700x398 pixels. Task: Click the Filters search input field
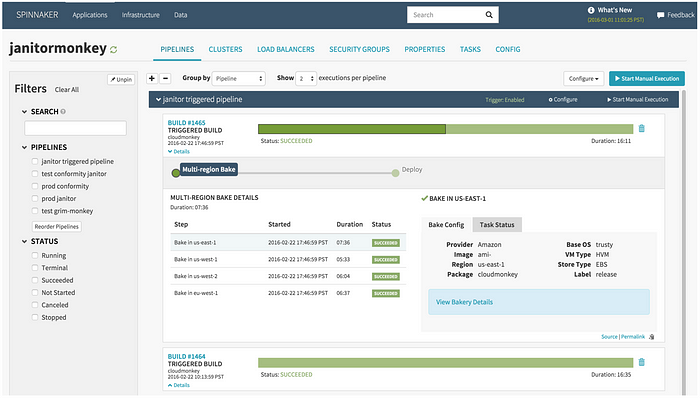75,128
